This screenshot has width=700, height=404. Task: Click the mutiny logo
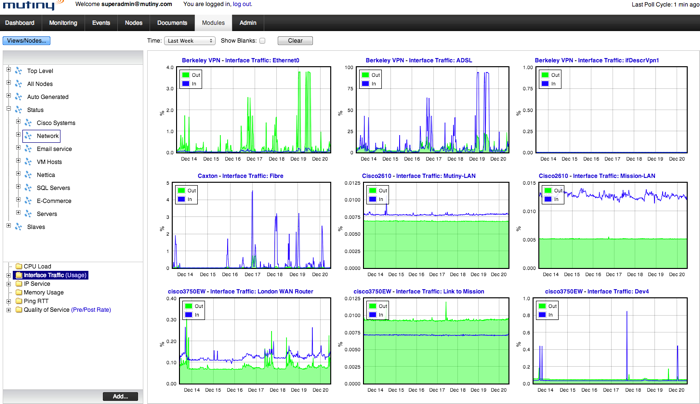click(x=32, y=4)
